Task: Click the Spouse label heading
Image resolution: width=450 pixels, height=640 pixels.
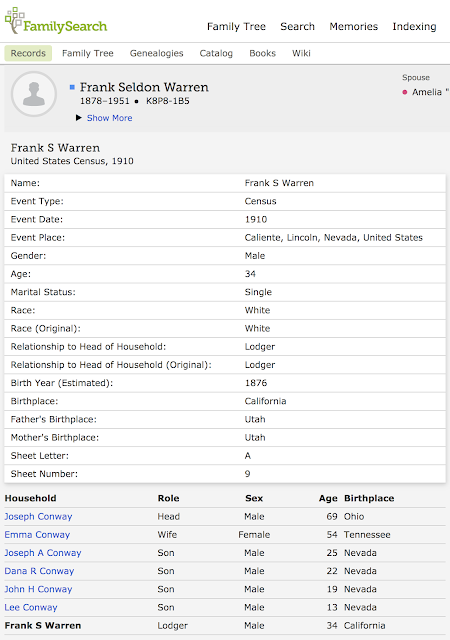Action: pos(416,78)
